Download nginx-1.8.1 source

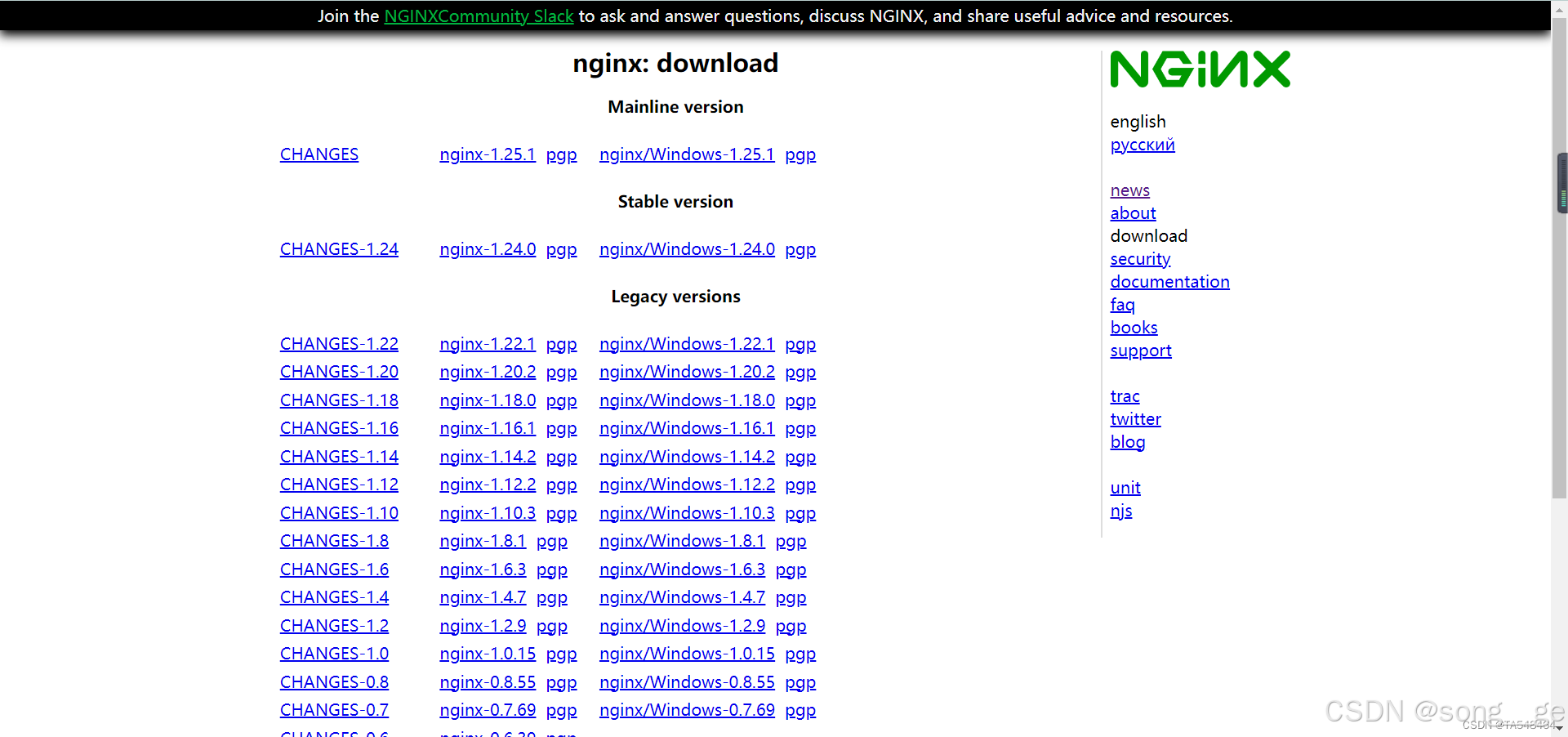tap(483, 541)
